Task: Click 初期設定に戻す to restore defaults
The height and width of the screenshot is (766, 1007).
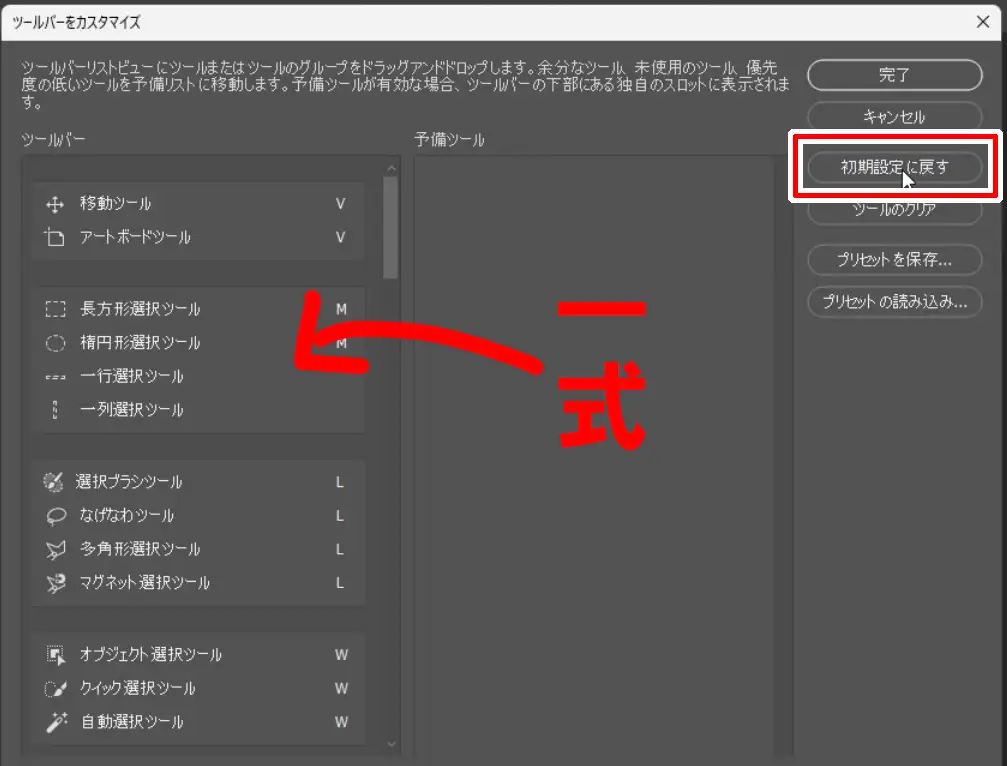Action: point(894,167)
